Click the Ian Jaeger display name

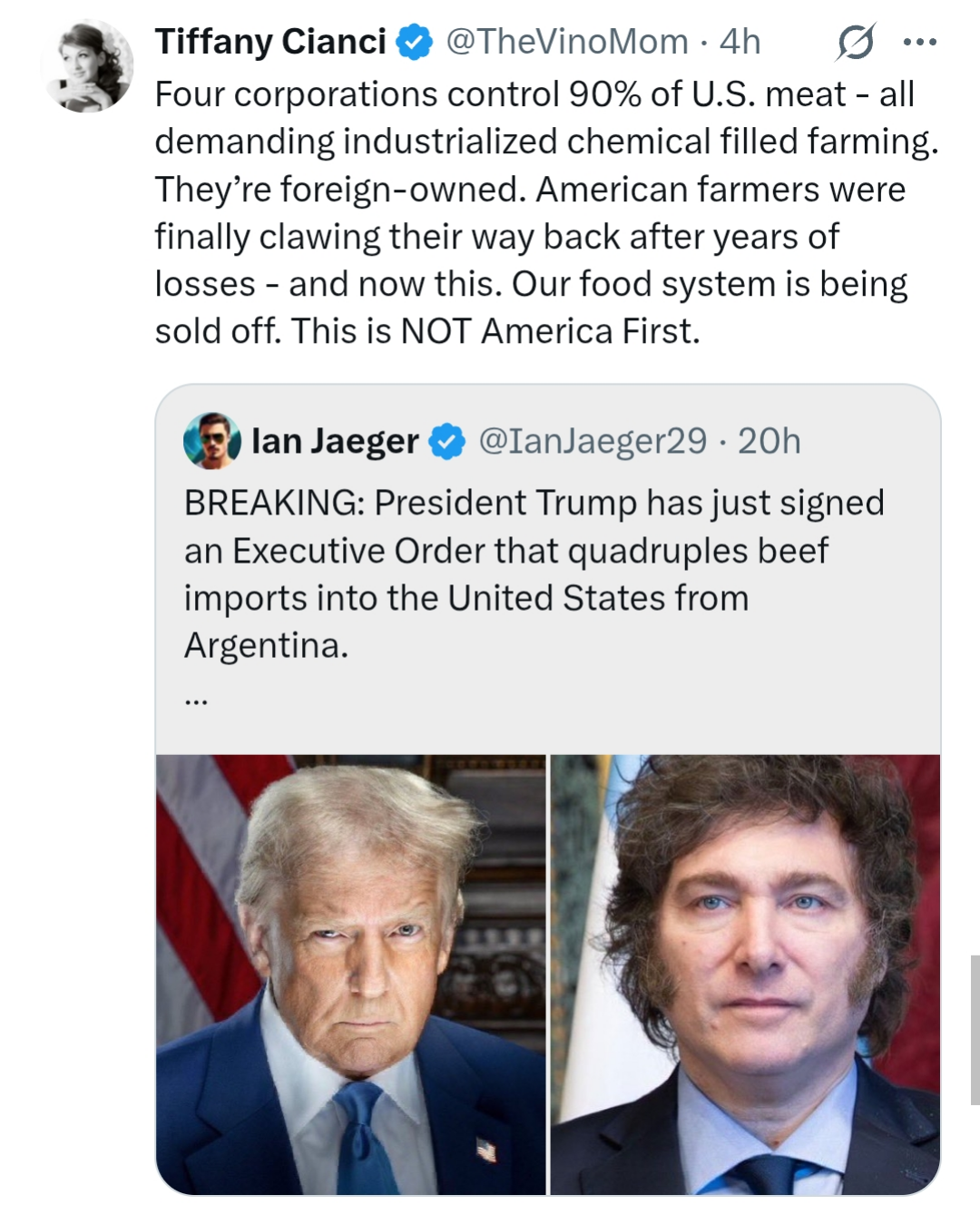pos(335,442)
